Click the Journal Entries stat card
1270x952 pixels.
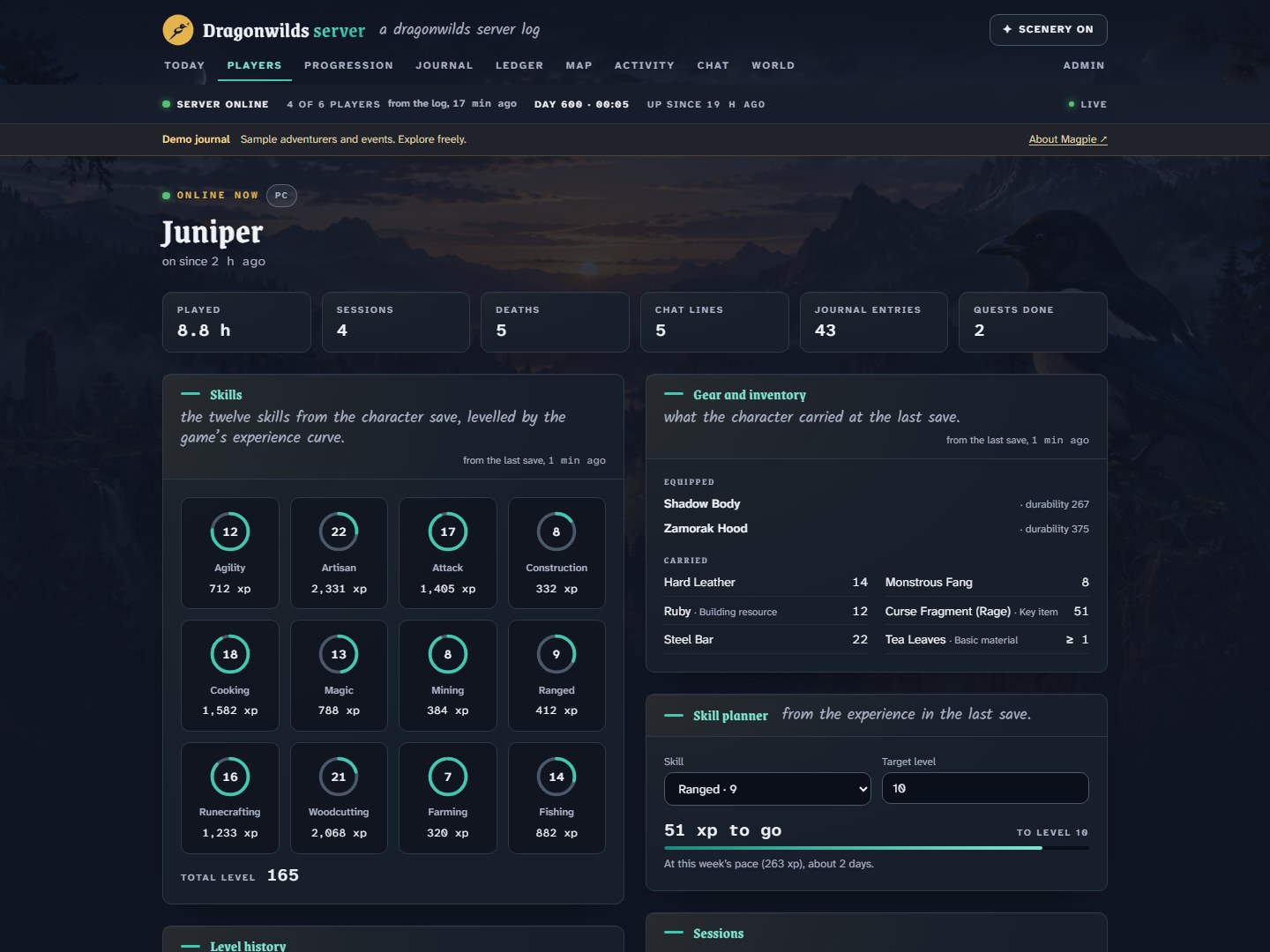(874, 323)
